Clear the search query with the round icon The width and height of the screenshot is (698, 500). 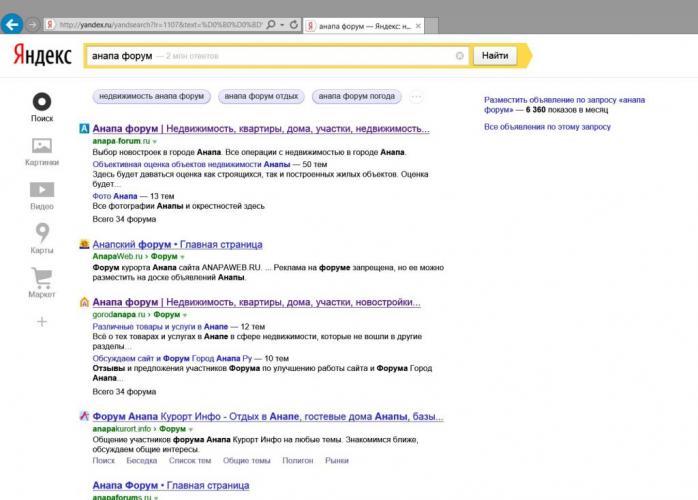[x=459, y=56]
